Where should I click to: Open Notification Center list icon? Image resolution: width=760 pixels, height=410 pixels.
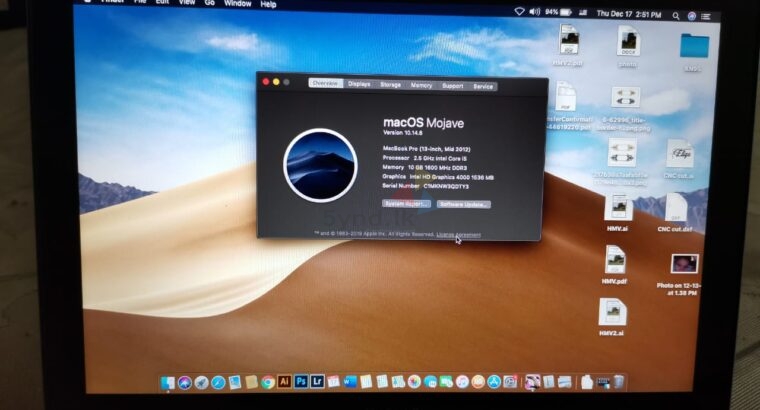point(706,16)
